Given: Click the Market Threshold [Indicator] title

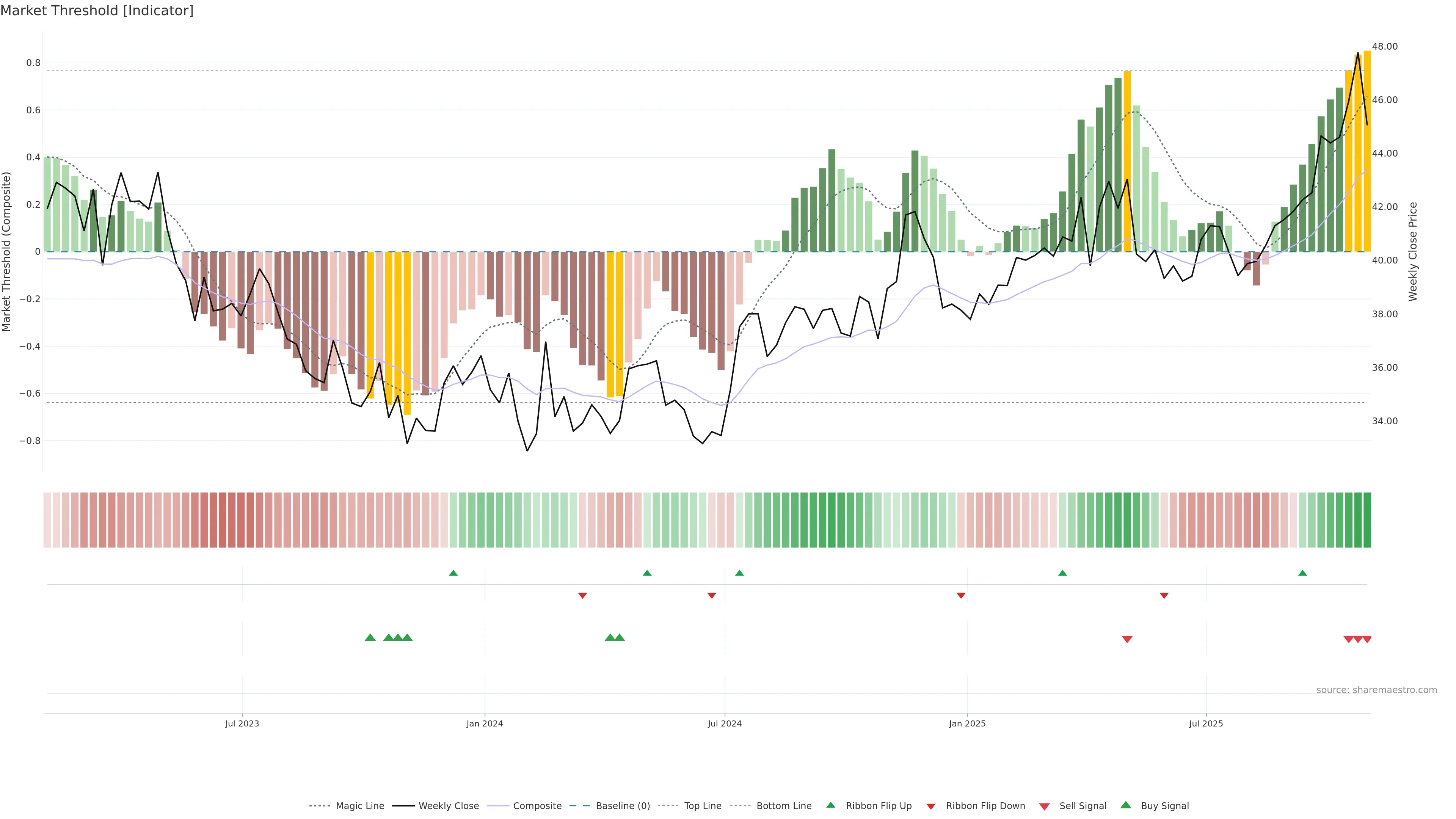Looking at the screenshot, I should click(97, 11).
